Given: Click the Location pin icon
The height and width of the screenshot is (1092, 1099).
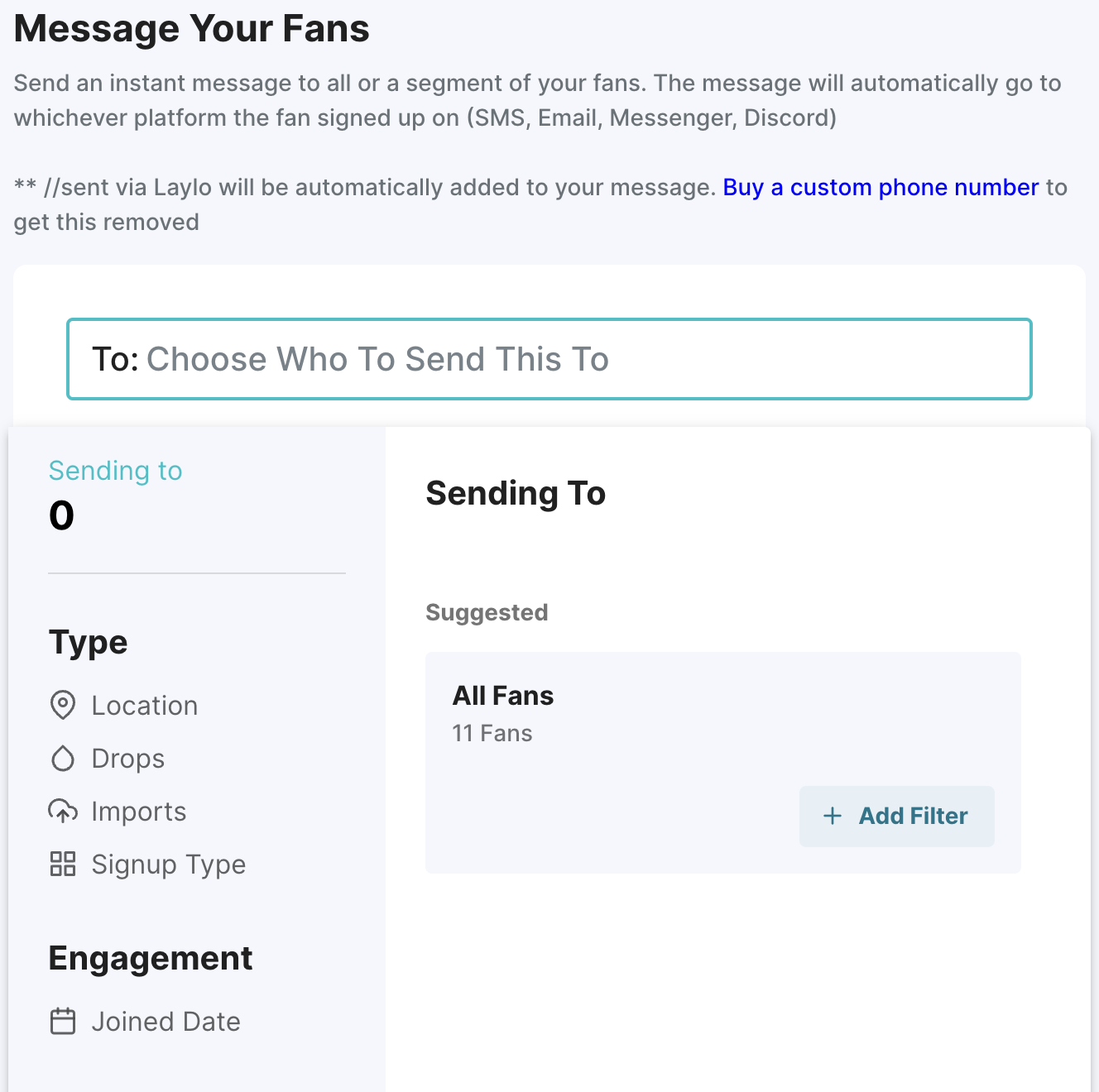Looking at the screenshot, I should [63, 706].
